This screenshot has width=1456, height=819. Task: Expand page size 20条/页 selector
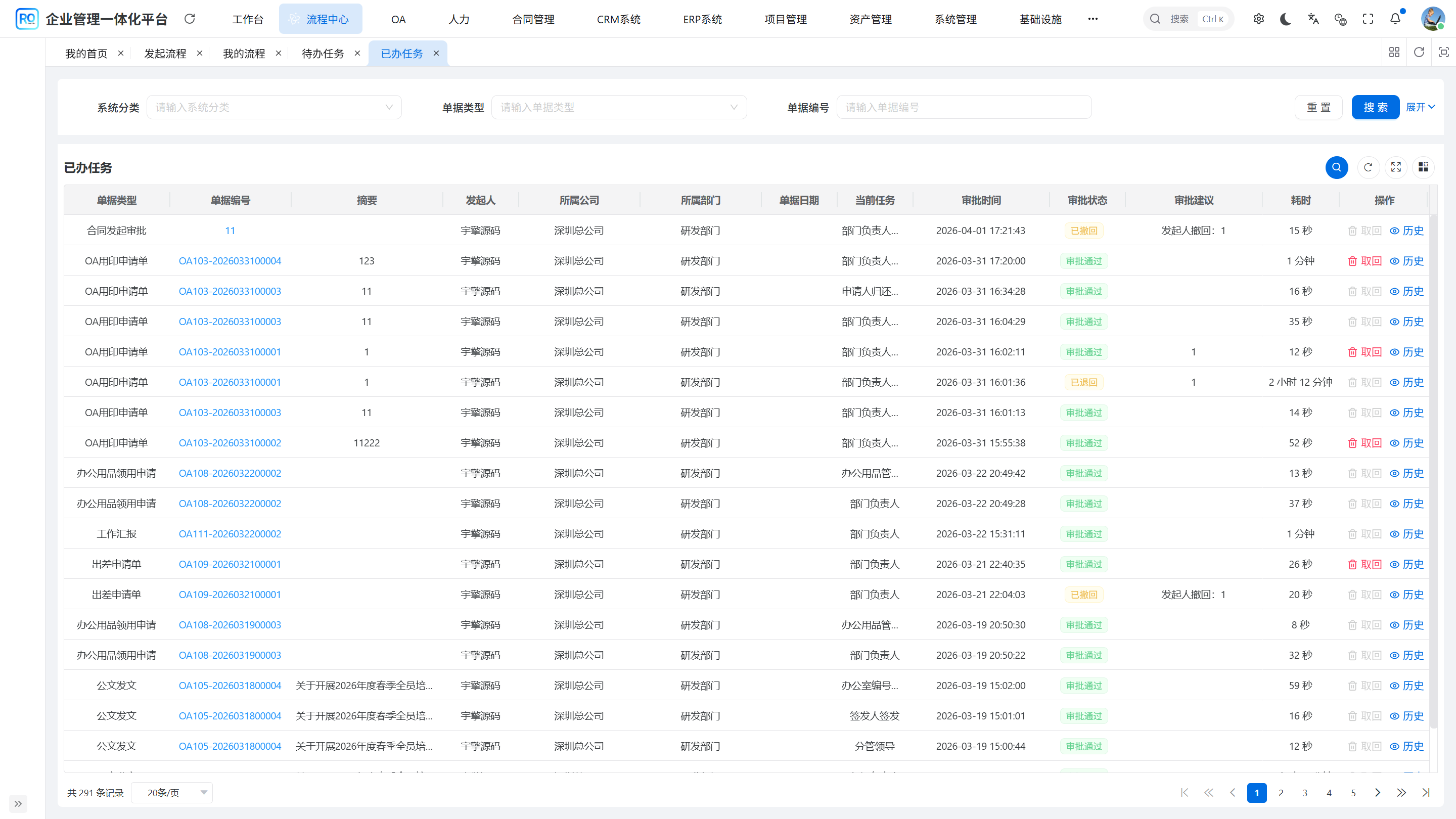coord(172,792)
